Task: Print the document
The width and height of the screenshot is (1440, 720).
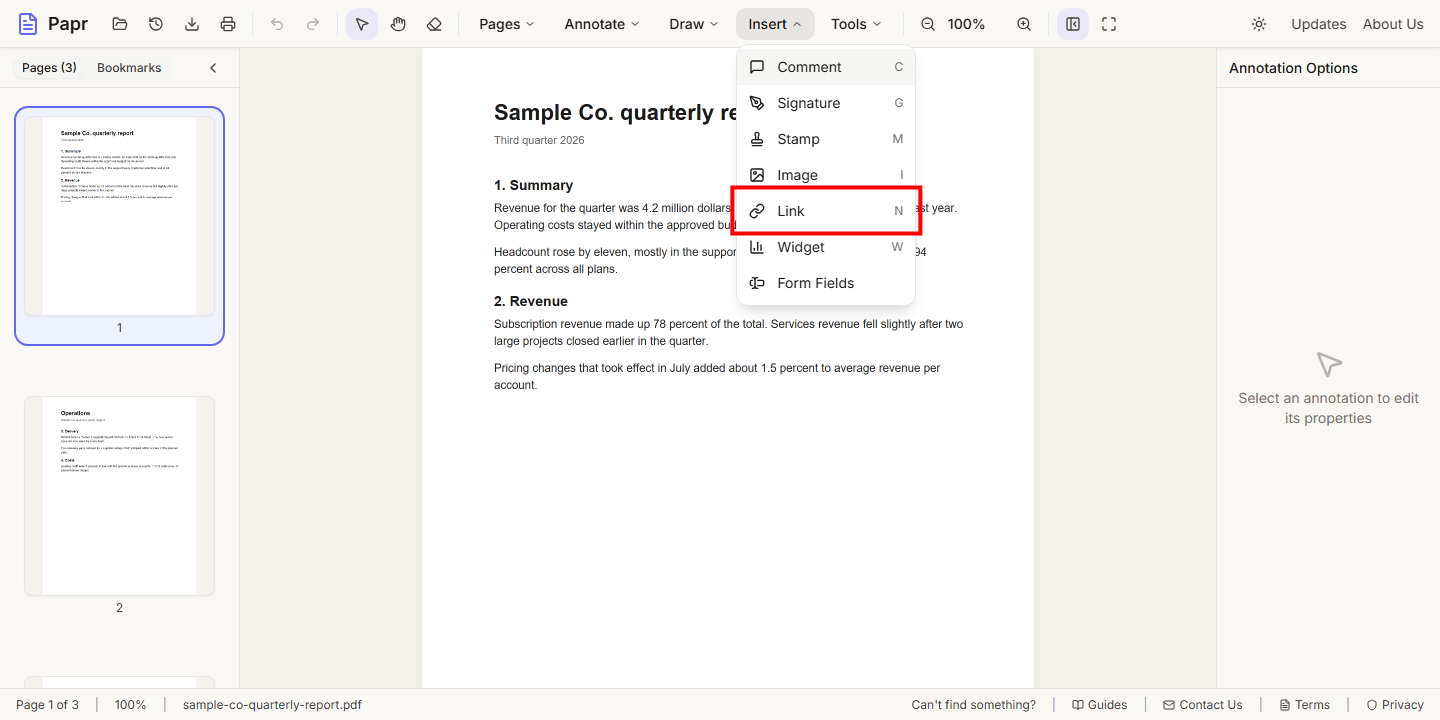Action: pos(228,24)
